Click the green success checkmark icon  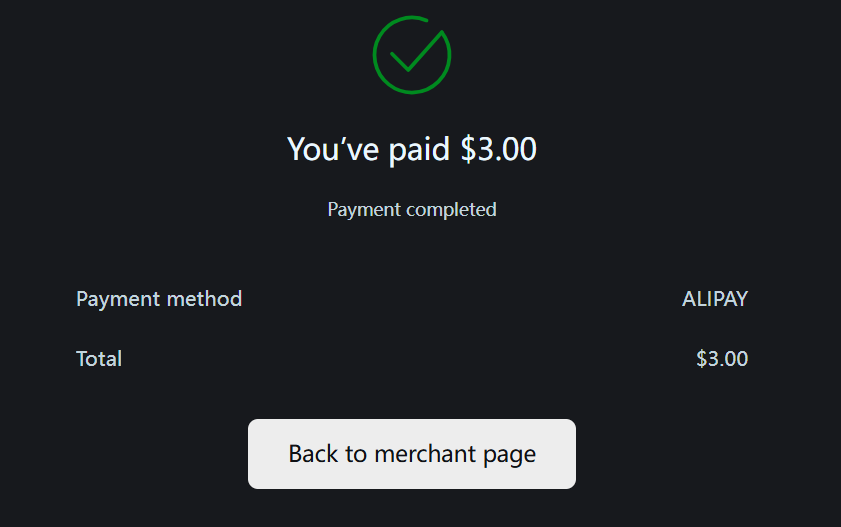[x=412, y=55]
